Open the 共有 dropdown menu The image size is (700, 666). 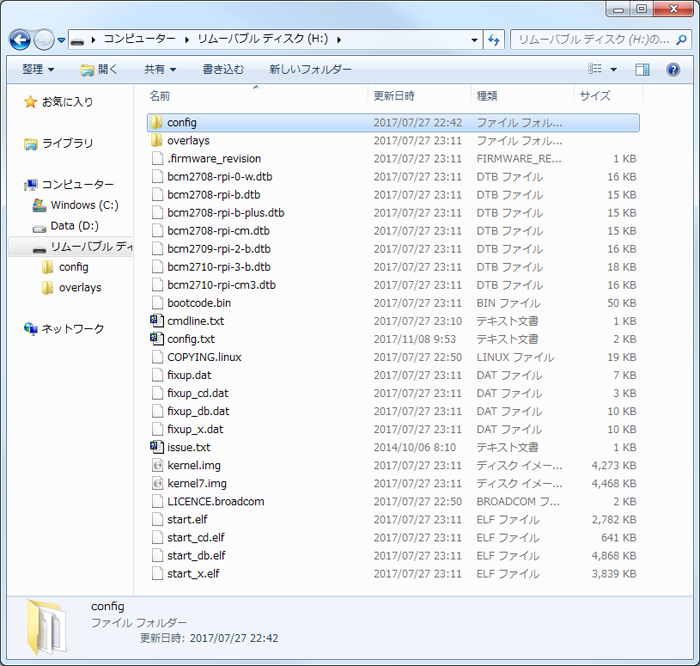pos(160,69)
